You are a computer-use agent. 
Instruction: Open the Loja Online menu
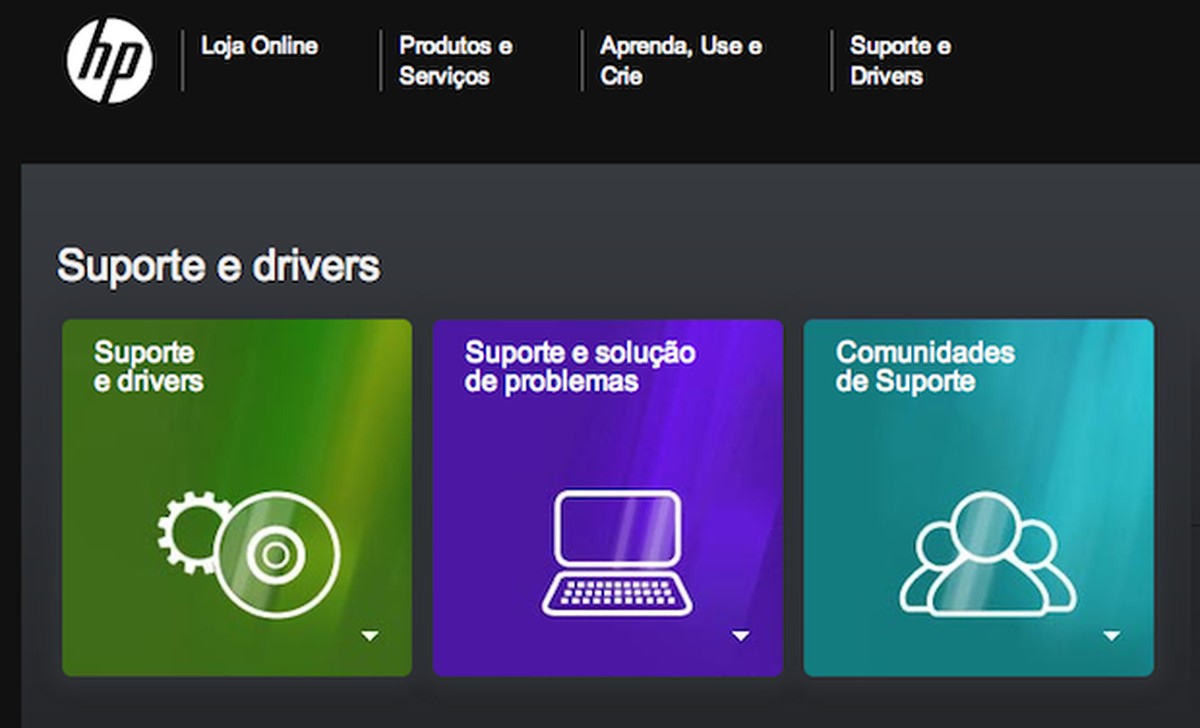pyautogui.click(x=259, y=46)
